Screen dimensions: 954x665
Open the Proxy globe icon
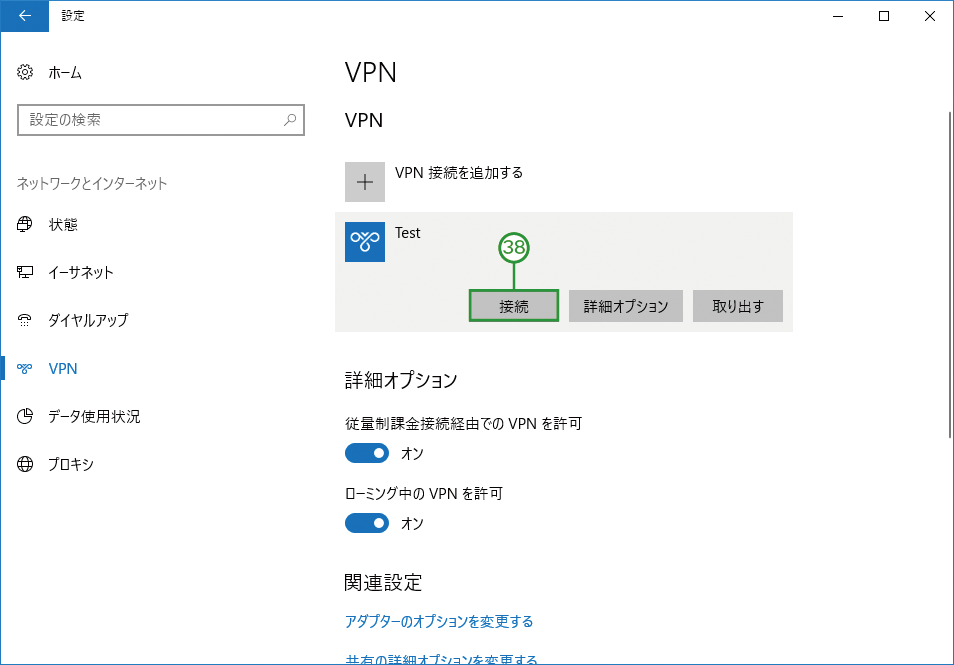25,464
